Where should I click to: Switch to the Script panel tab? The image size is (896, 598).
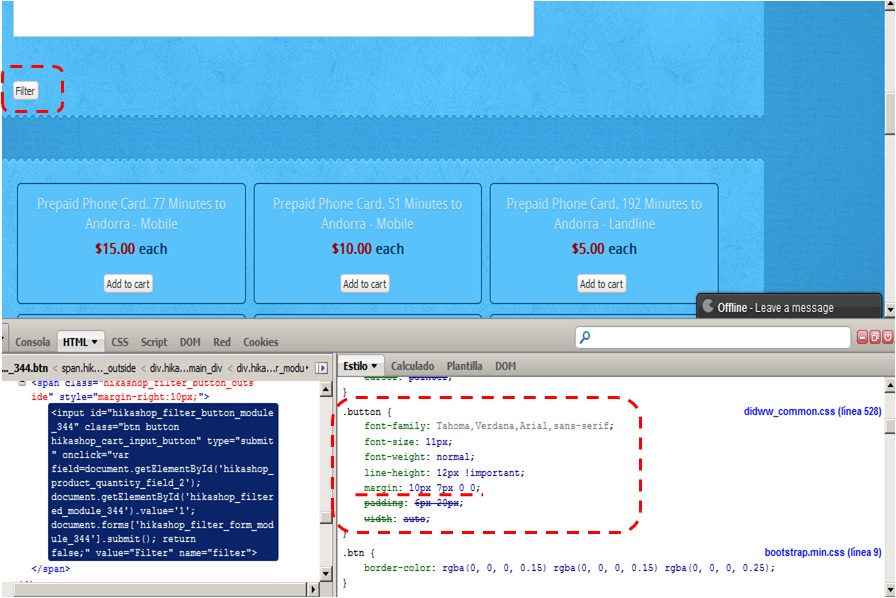154,342
